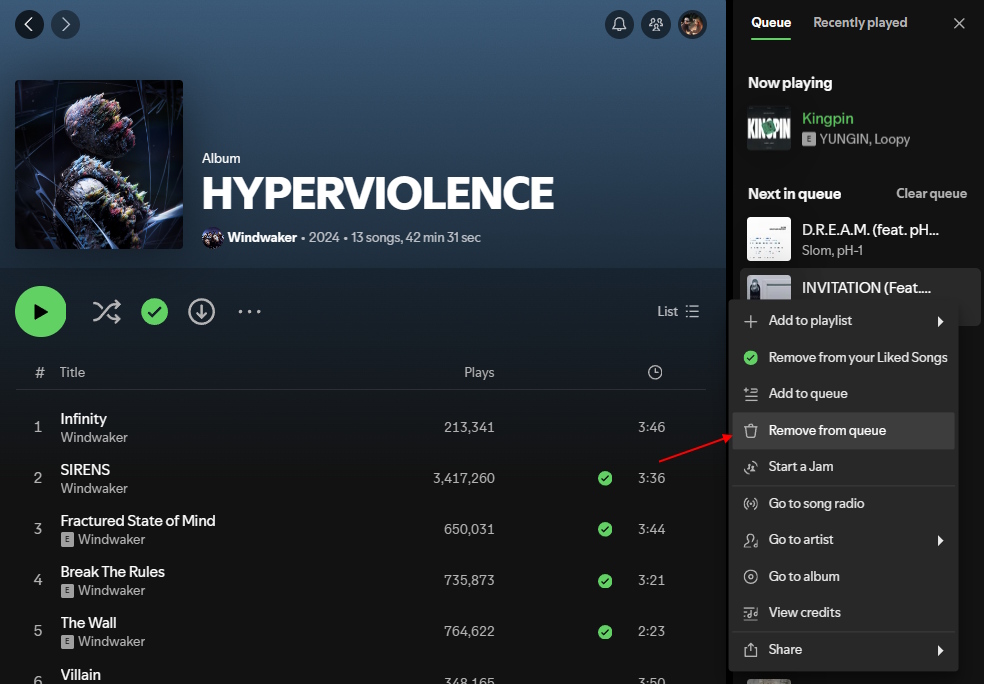
Task: Expand the Share submenu
Action: (844, 649)
